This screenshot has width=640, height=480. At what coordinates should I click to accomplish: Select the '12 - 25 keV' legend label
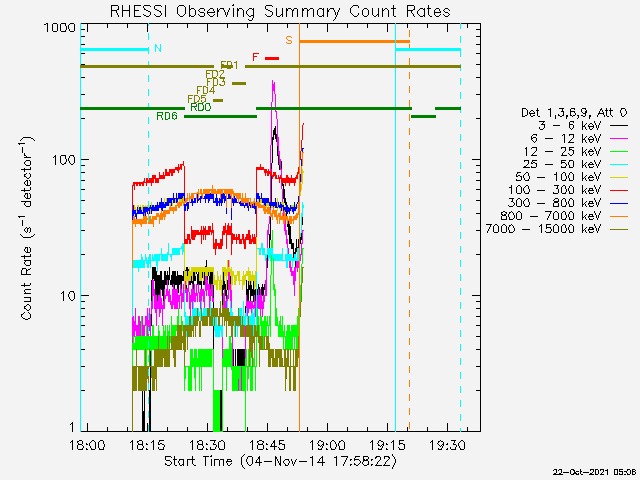[x=562, y=151]
